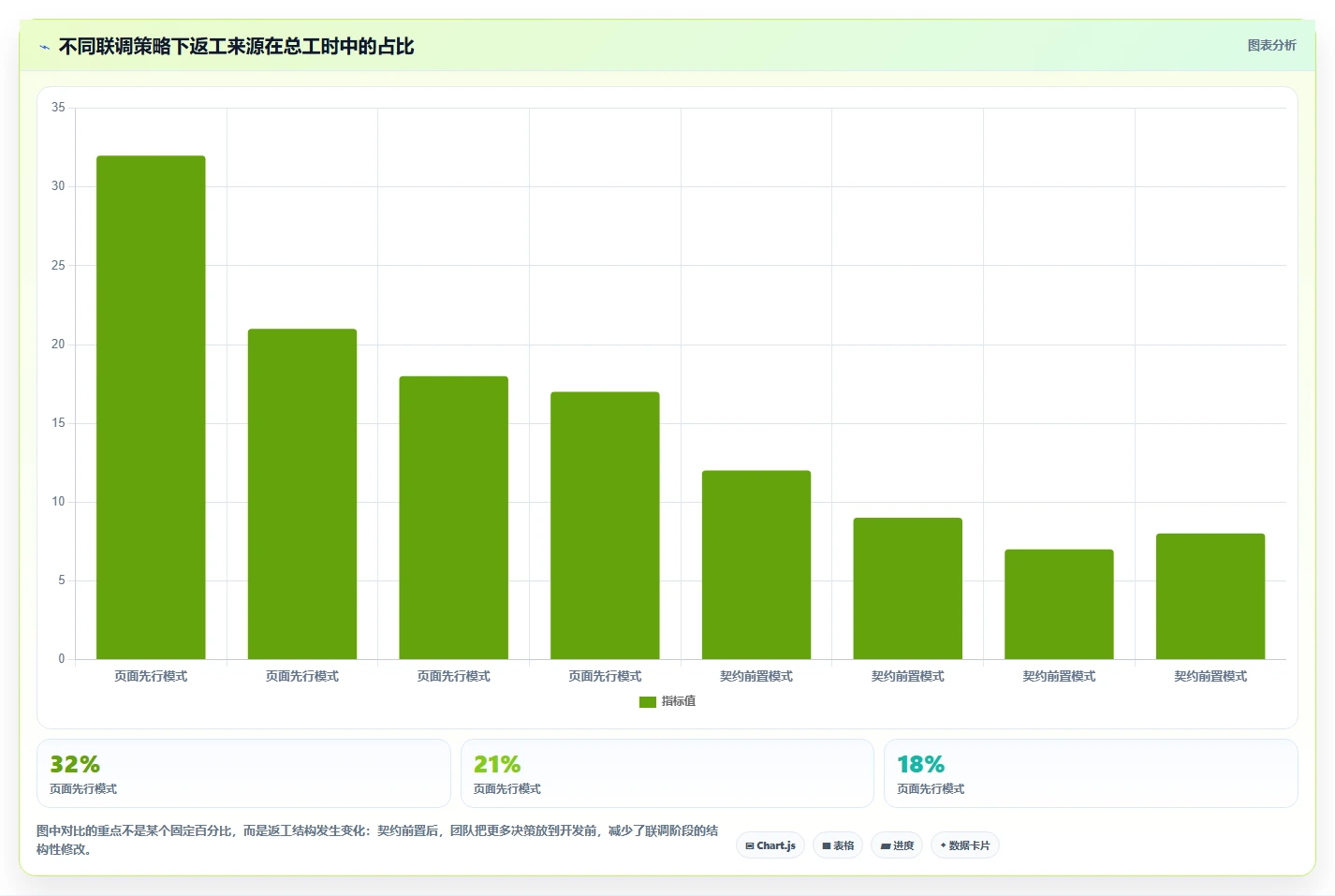
Task: Click the y-axis value 5
Action: (62, 580)
